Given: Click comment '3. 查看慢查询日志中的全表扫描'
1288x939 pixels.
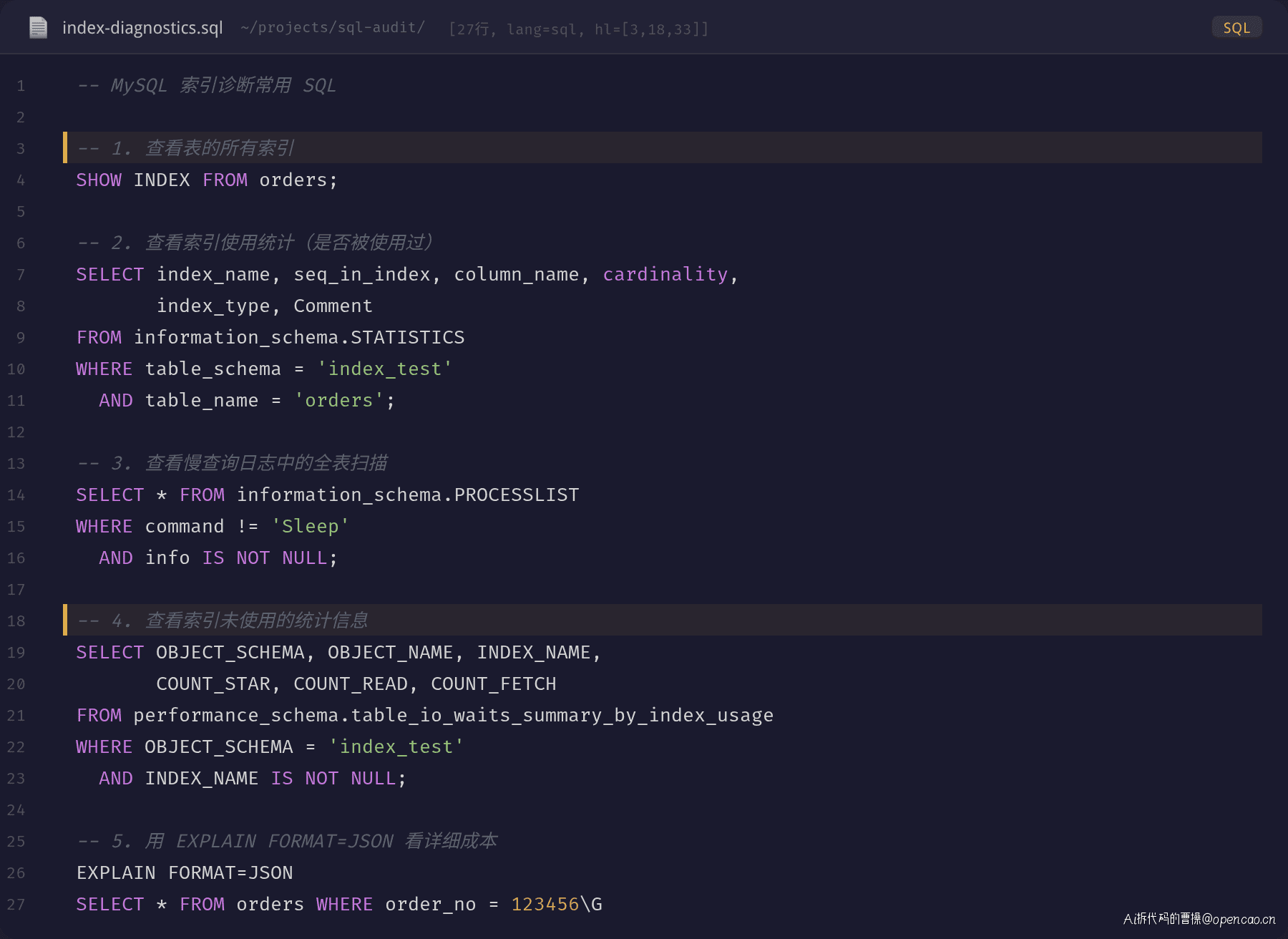Looking at the screenshot, I should click(249, 463).
